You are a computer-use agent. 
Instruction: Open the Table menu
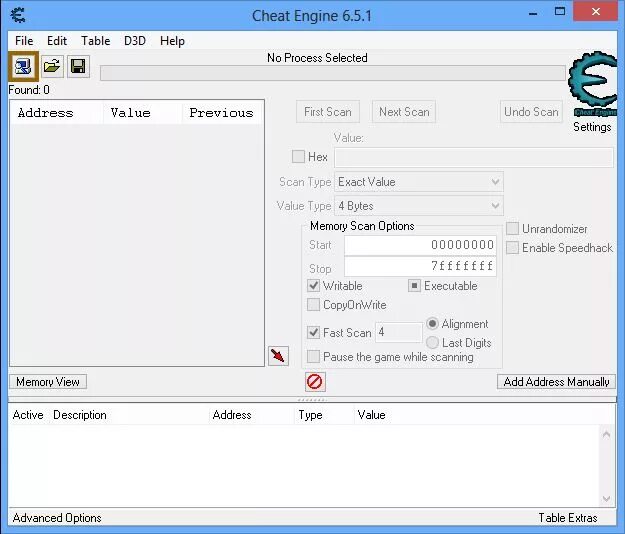coord(96,41)
